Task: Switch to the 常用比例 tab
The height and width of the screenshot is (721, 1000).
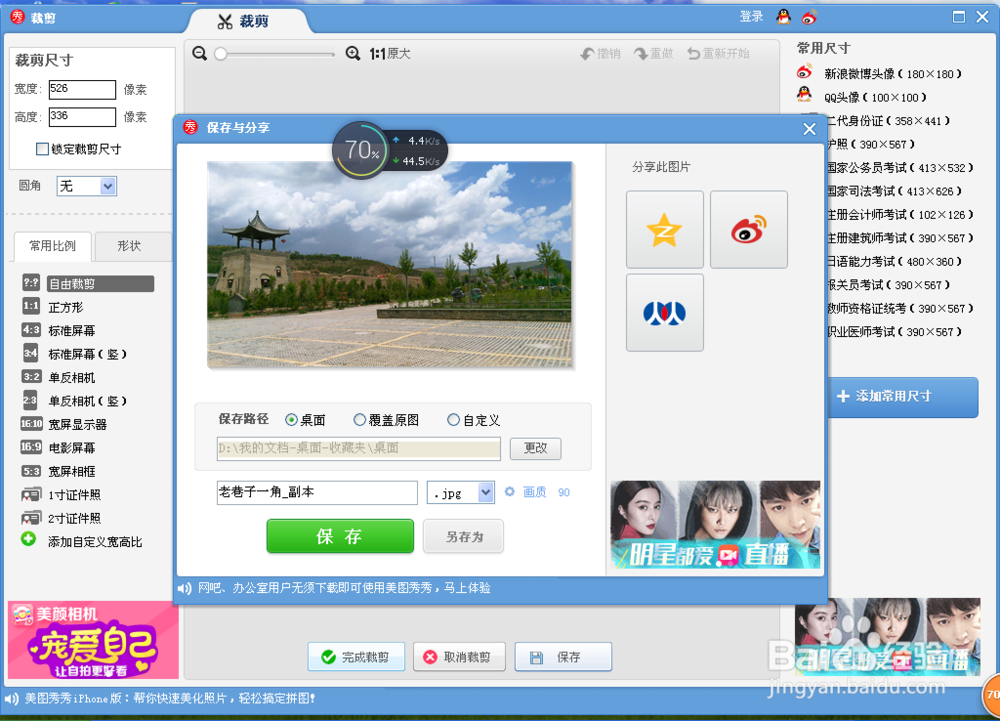Action: (x=52, y=246)
